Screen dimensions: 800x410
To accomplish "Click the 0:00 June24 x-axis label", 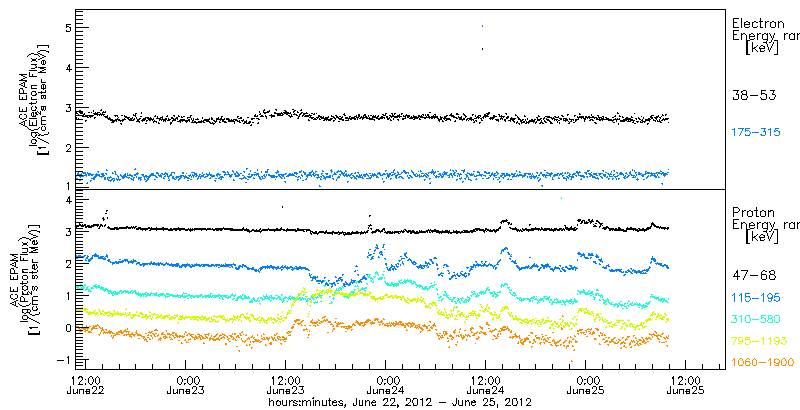I will (x=386, y=385).
